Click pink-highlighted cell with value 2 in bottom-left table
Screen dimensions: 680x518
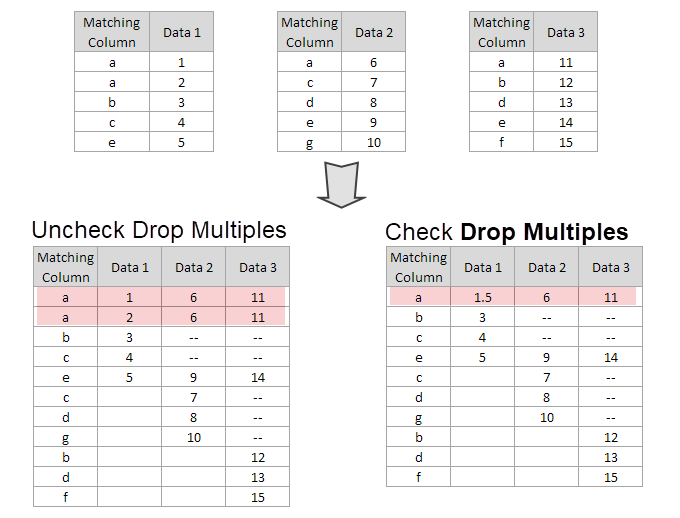point(129,317)
